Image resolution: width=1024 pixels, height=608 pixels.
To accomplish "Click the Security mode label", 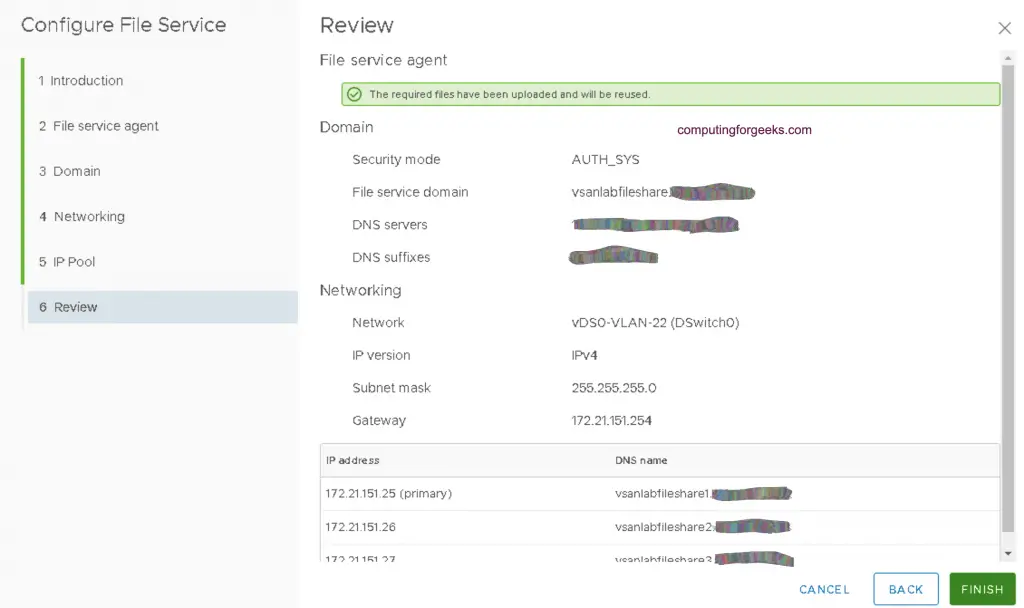I will click(x=396, y=159).
